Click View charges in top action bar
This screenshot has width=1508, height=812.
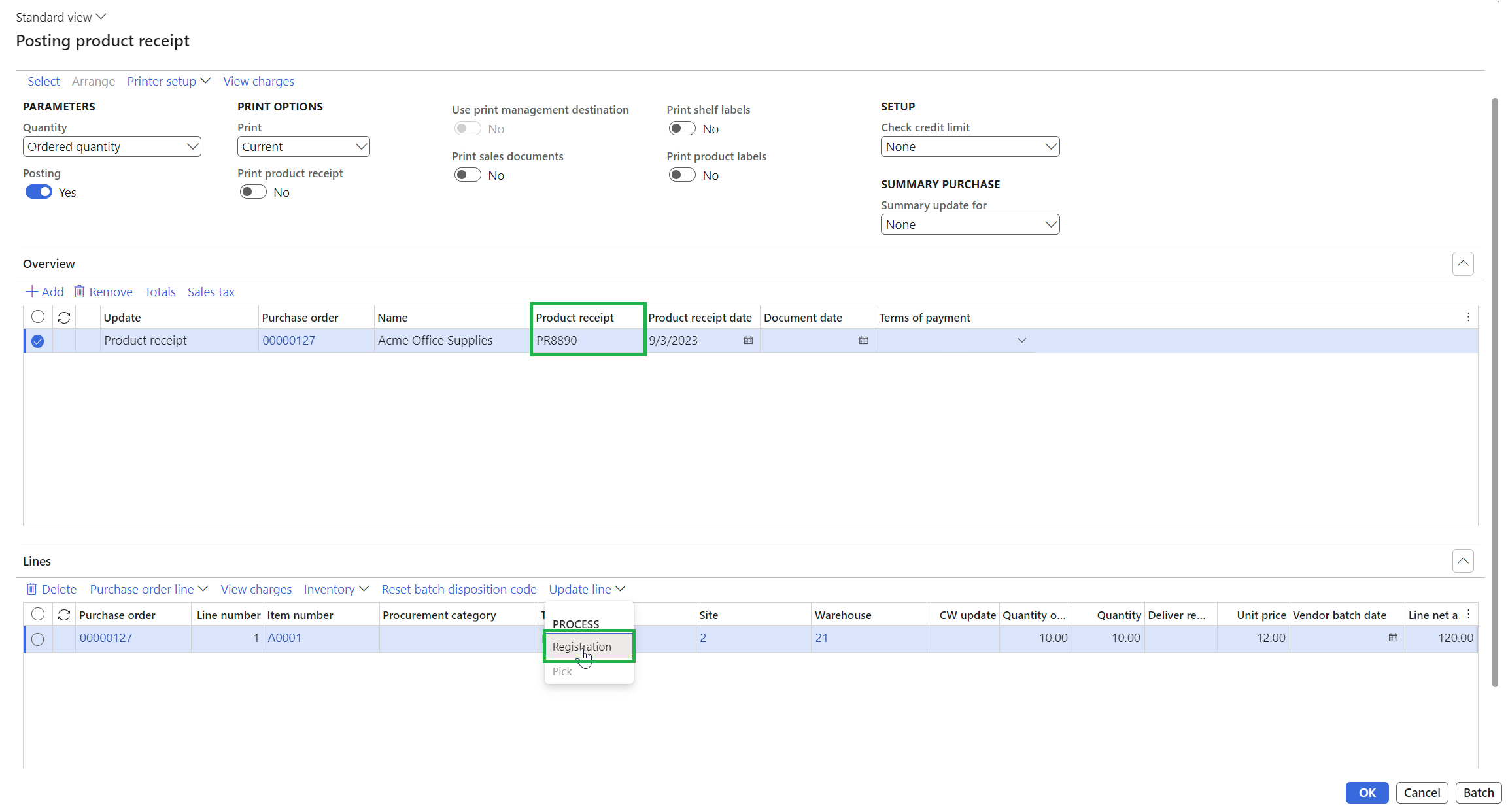(258, 81)
